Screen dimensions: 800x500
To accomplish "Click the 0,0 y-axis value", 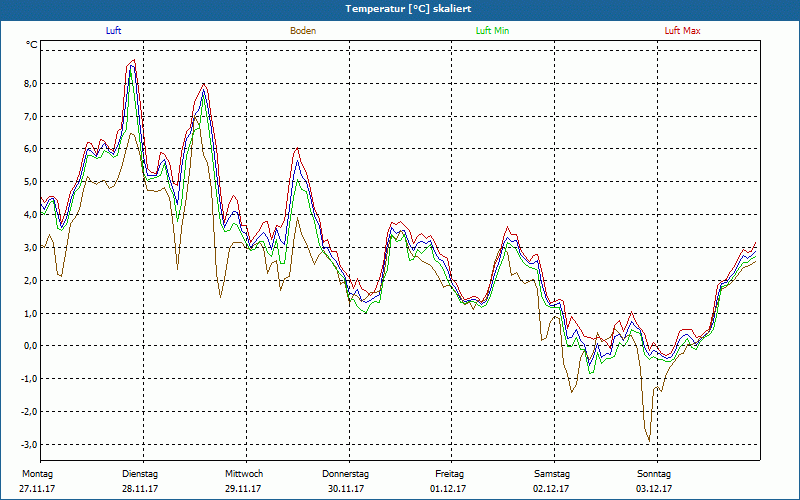I will [30, 346].
